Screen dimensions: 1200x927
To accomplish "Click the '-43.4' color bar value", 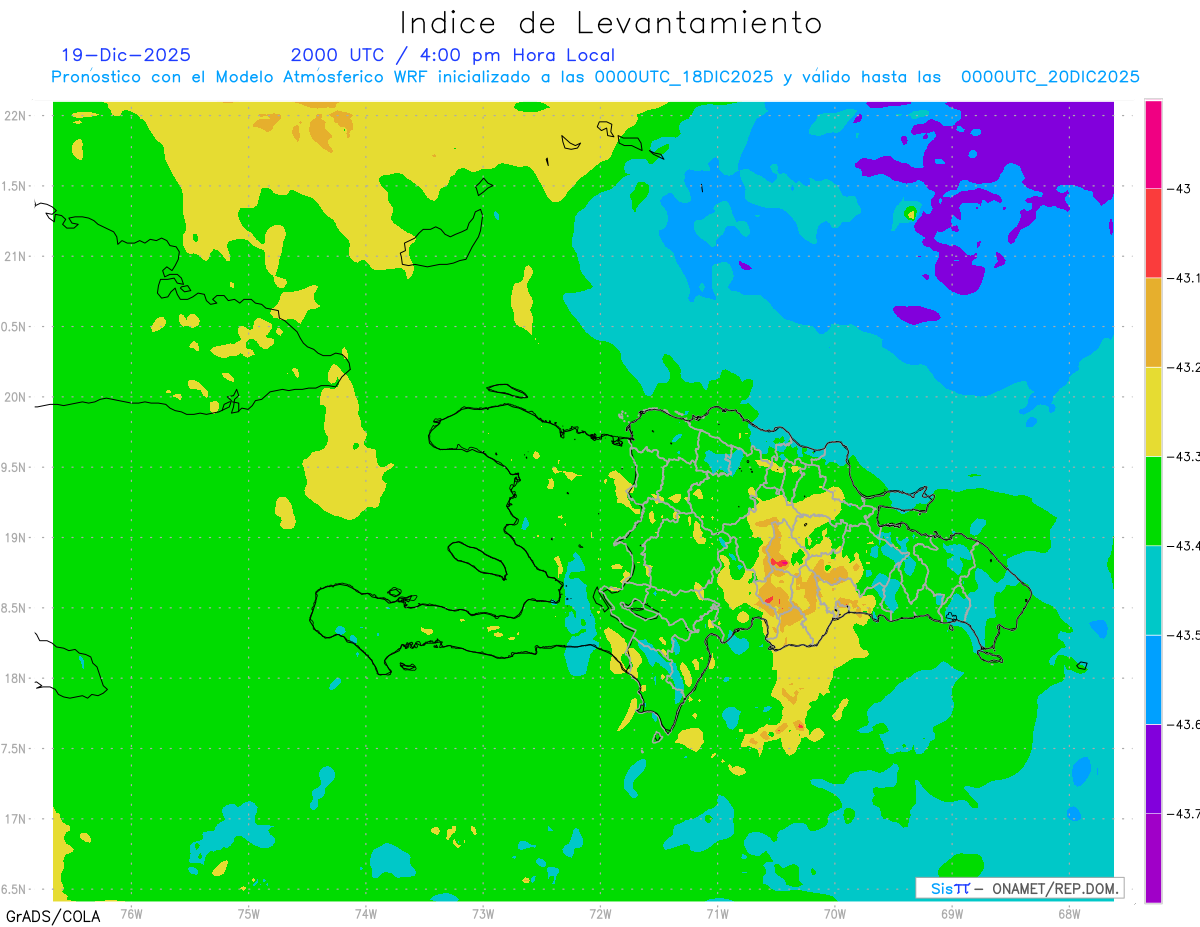I will tap(1184, 545).
